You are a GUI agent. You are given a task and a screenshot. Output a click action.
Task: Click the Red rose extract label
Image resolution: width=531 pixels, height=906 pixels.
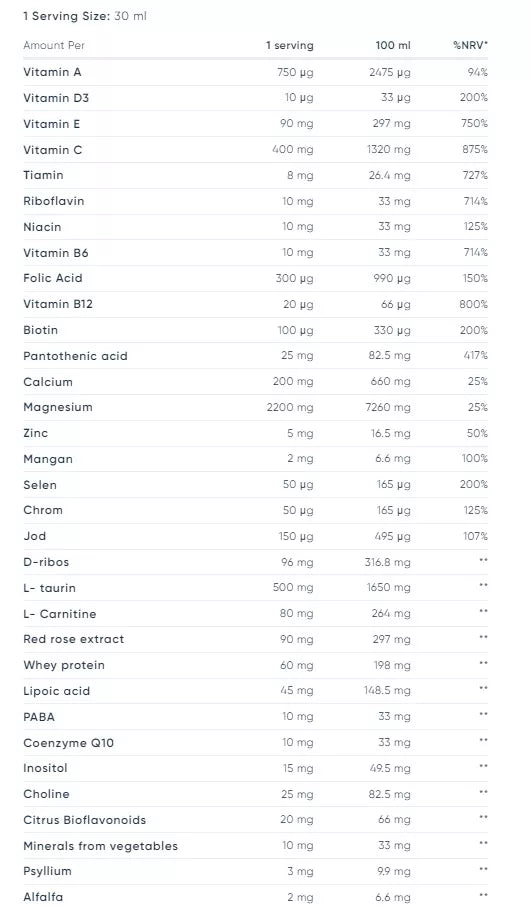point(73,639)
